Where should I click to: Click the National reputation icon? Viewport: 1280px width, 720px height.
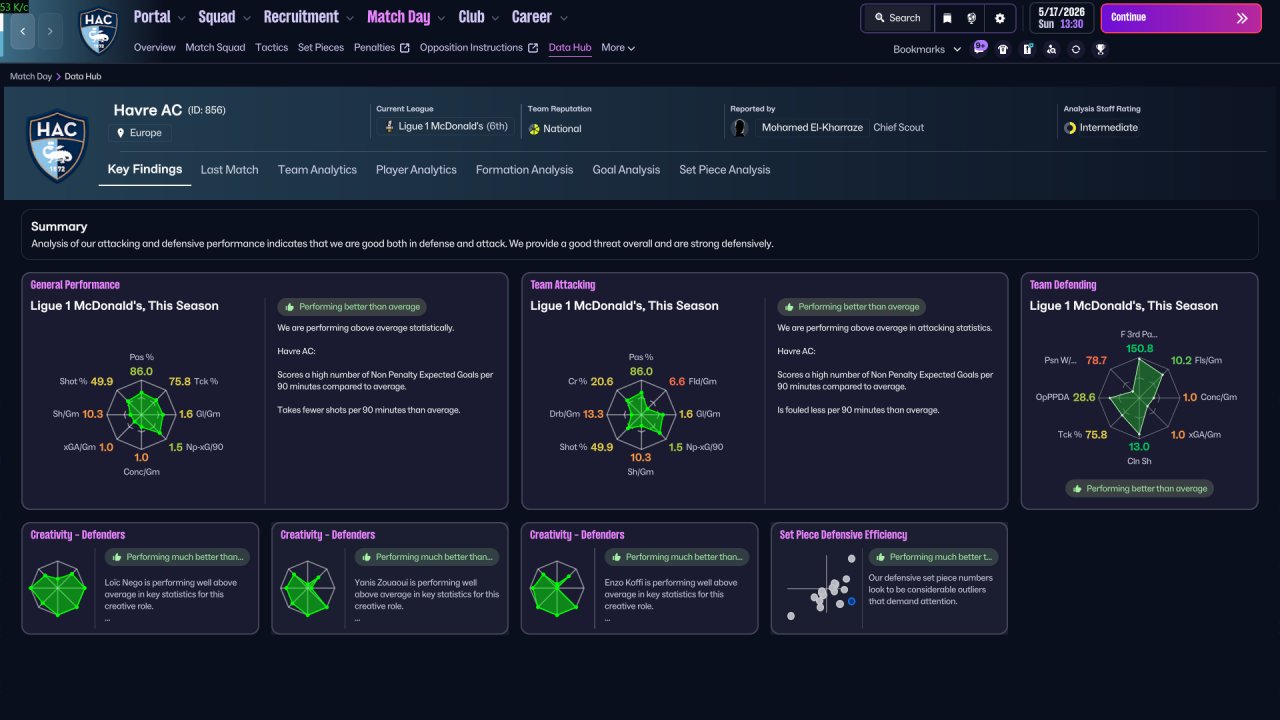click(x=534, y=129)
